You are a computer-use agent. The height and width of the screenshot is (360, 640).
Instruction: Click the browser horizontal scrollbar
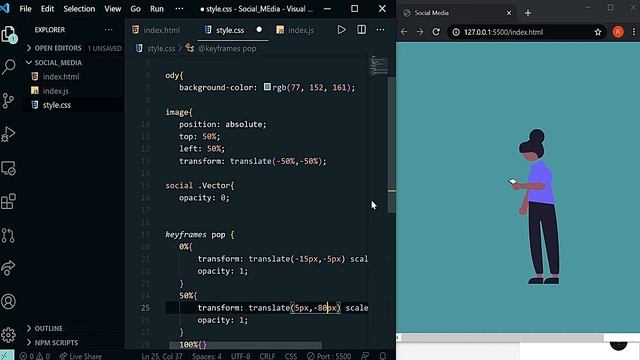(503, 338)
